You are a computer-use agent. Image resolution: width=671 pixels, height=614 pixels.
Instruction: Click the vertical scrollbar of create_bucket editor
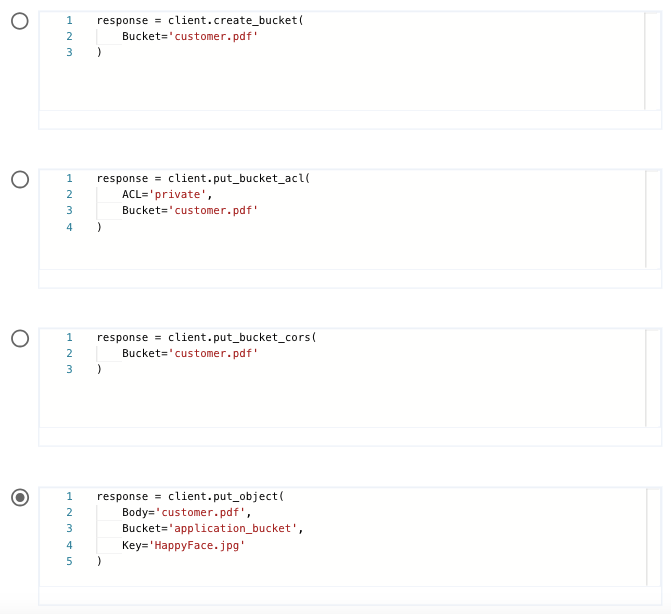653,60
